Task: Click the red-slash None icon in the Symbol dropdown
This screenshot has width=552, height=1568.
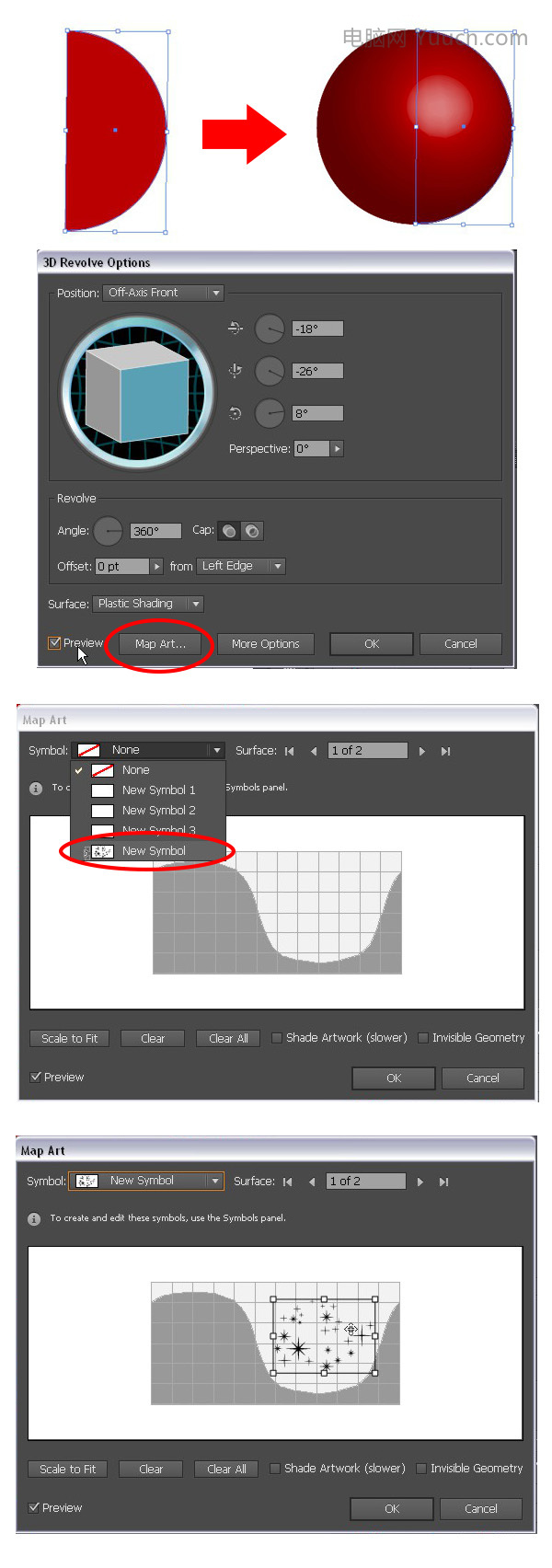Action: (x=89, y=750)
